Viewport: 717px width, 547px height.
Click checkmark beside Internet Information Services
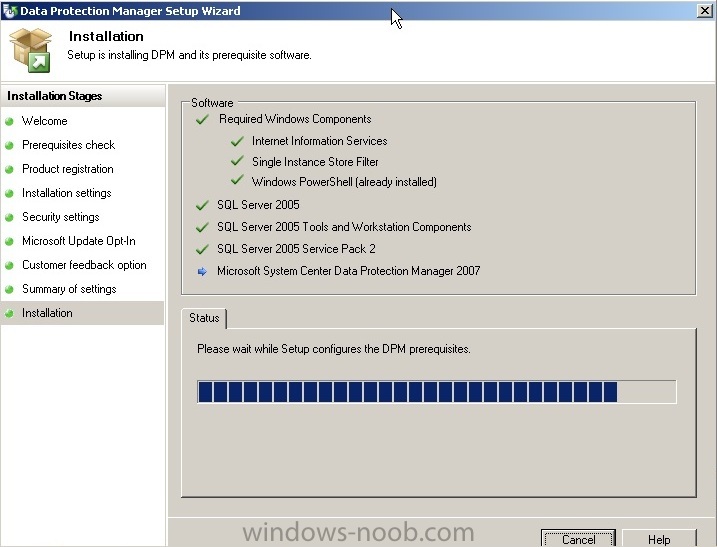pos(237,141)
